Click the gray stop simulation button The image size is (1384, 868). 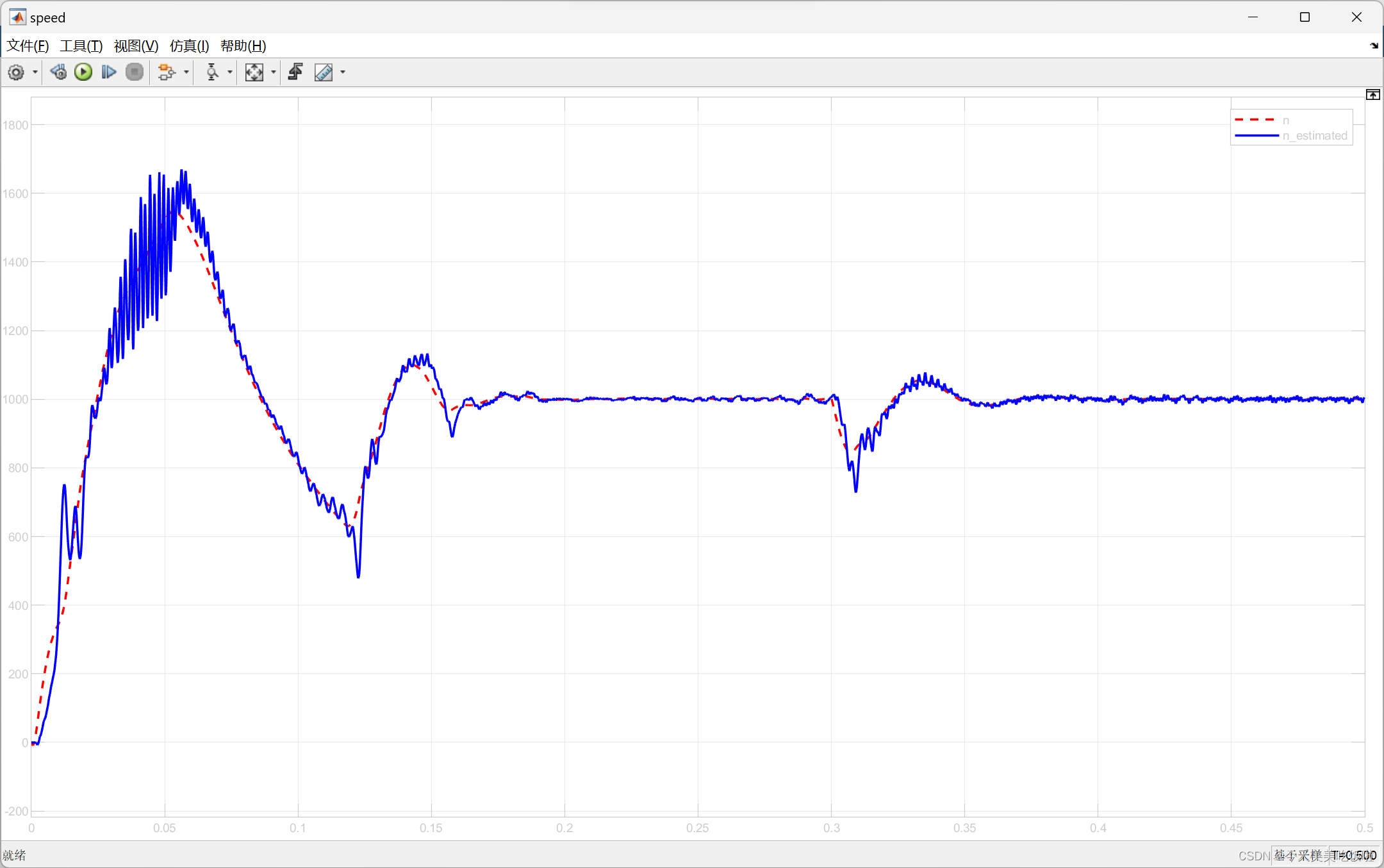(x=135, y=72)
